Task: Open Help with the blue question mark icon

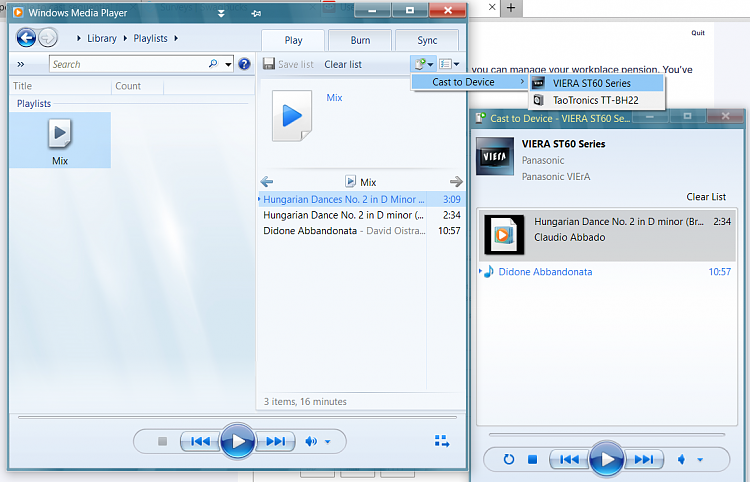Action: (x=244, y=64)
